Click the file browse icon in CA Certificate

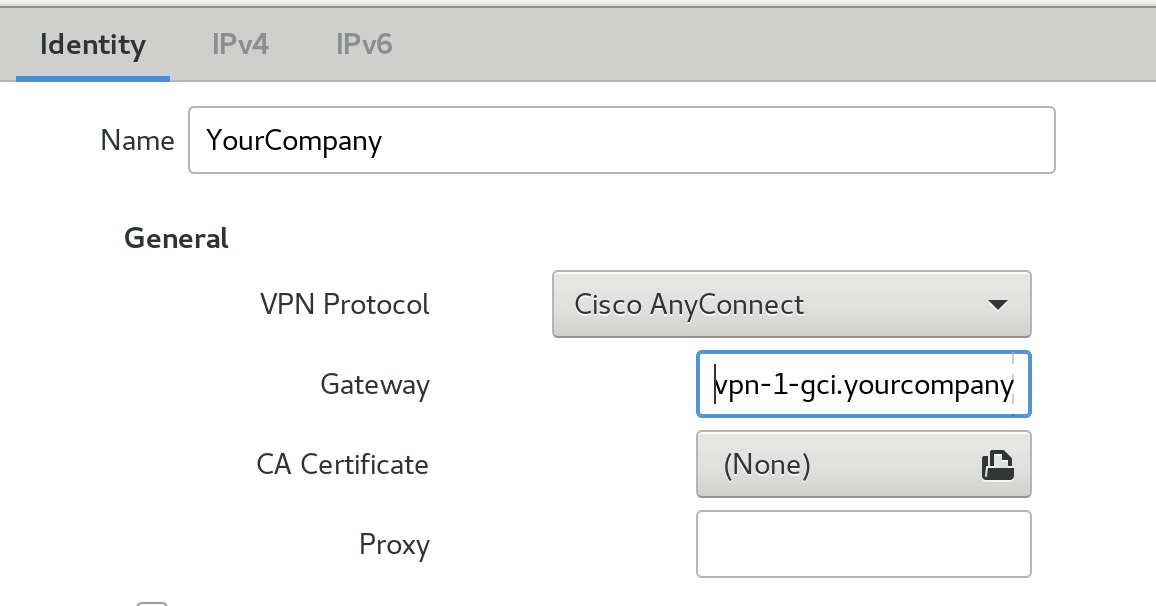[x=997, y=465]
